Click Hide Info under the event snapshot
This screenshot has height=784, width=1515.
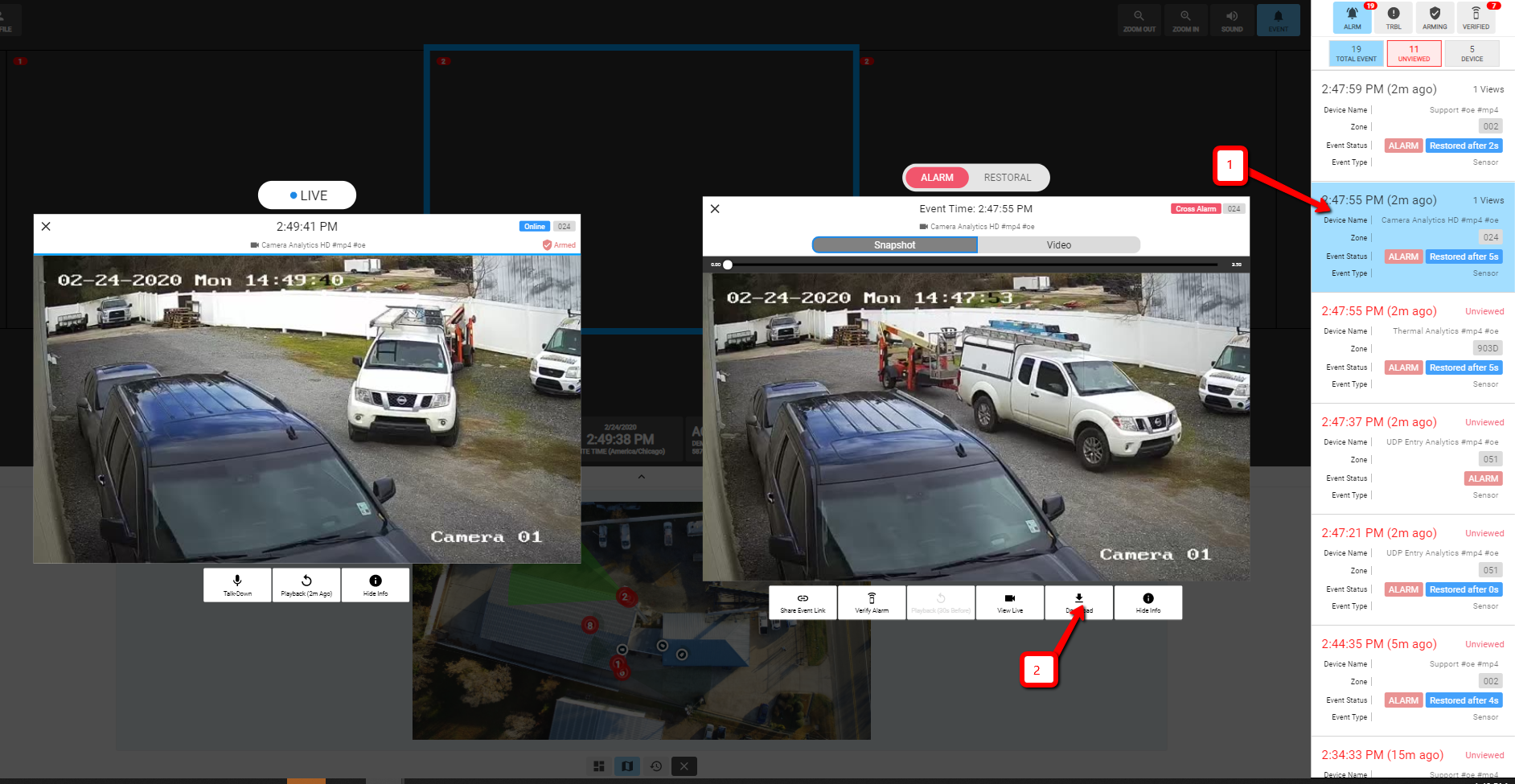(1148, 602)
